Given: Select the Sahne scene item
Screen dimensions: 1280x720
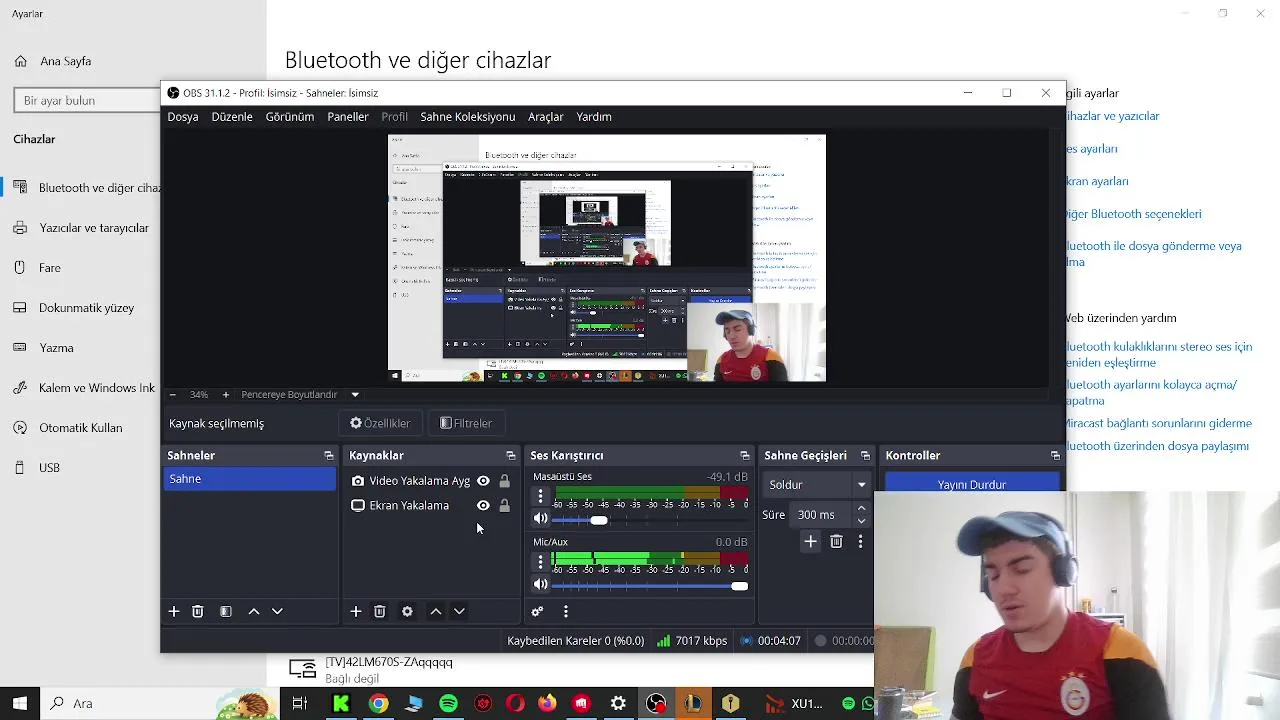Looking at the screenshot, I should (250, 479).
